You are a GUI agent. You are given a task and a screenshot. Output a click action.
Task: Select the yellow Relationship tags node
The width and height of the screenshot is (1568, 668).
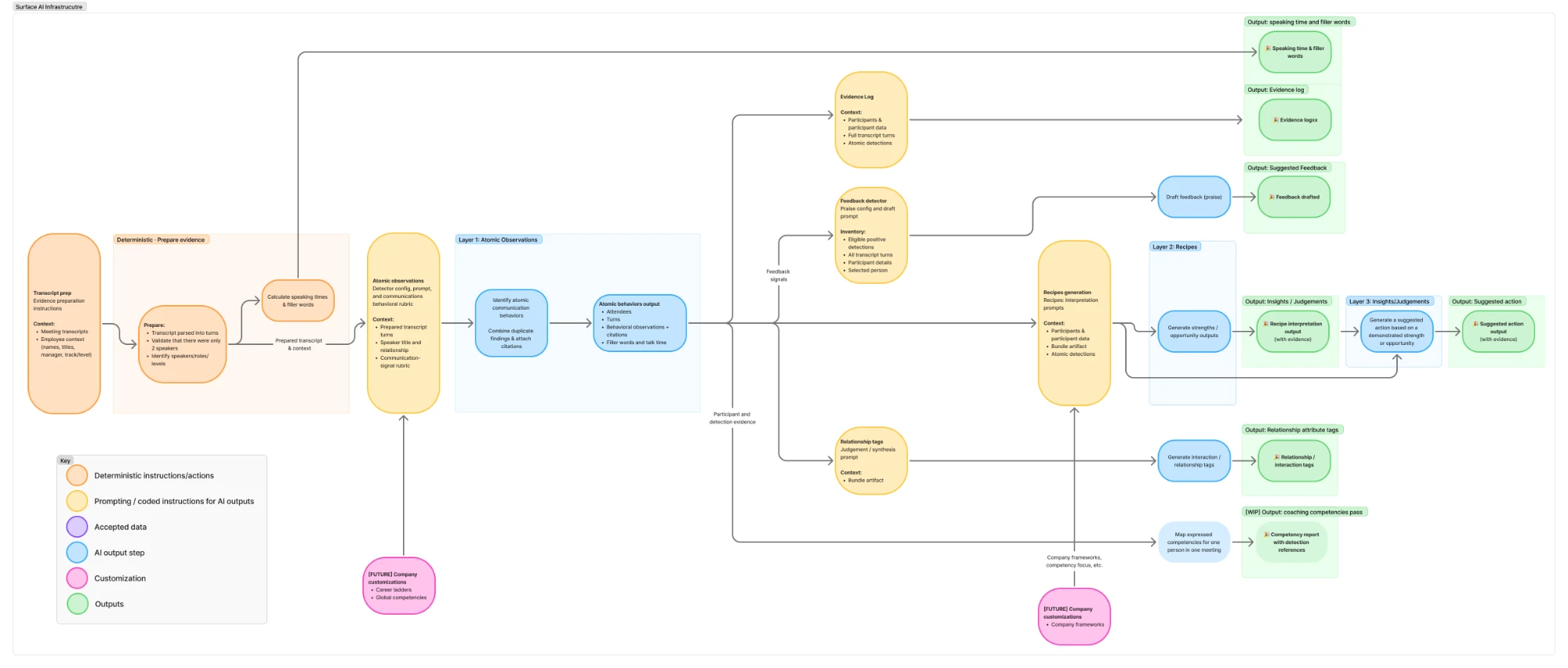click(871, 461)
